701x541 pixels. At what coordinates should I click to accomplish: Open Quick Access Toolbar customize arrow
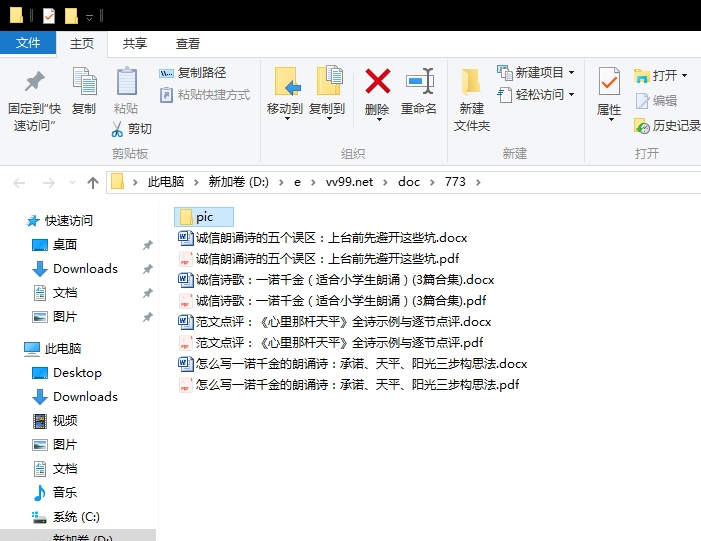tap(89, 18)
